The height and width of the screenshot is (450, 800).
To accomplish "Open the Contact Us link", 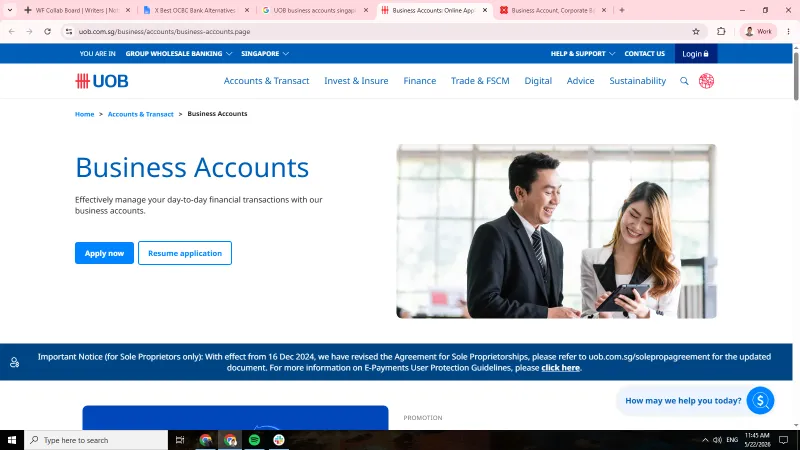I will click(644, 54).
